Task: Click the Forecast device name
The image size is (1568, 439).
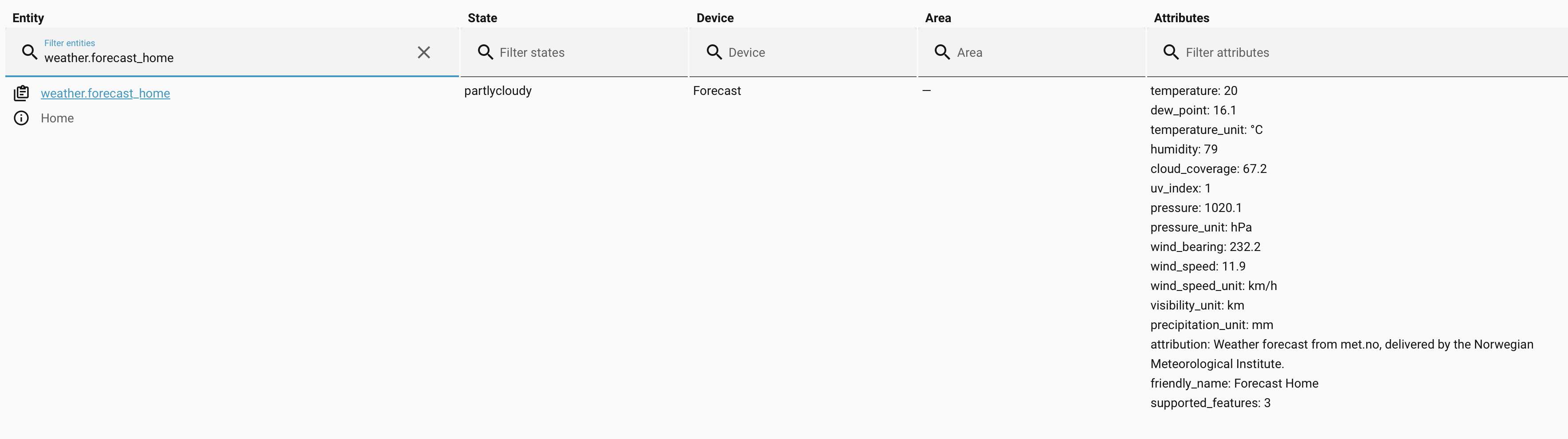Action: click(717, 91)
